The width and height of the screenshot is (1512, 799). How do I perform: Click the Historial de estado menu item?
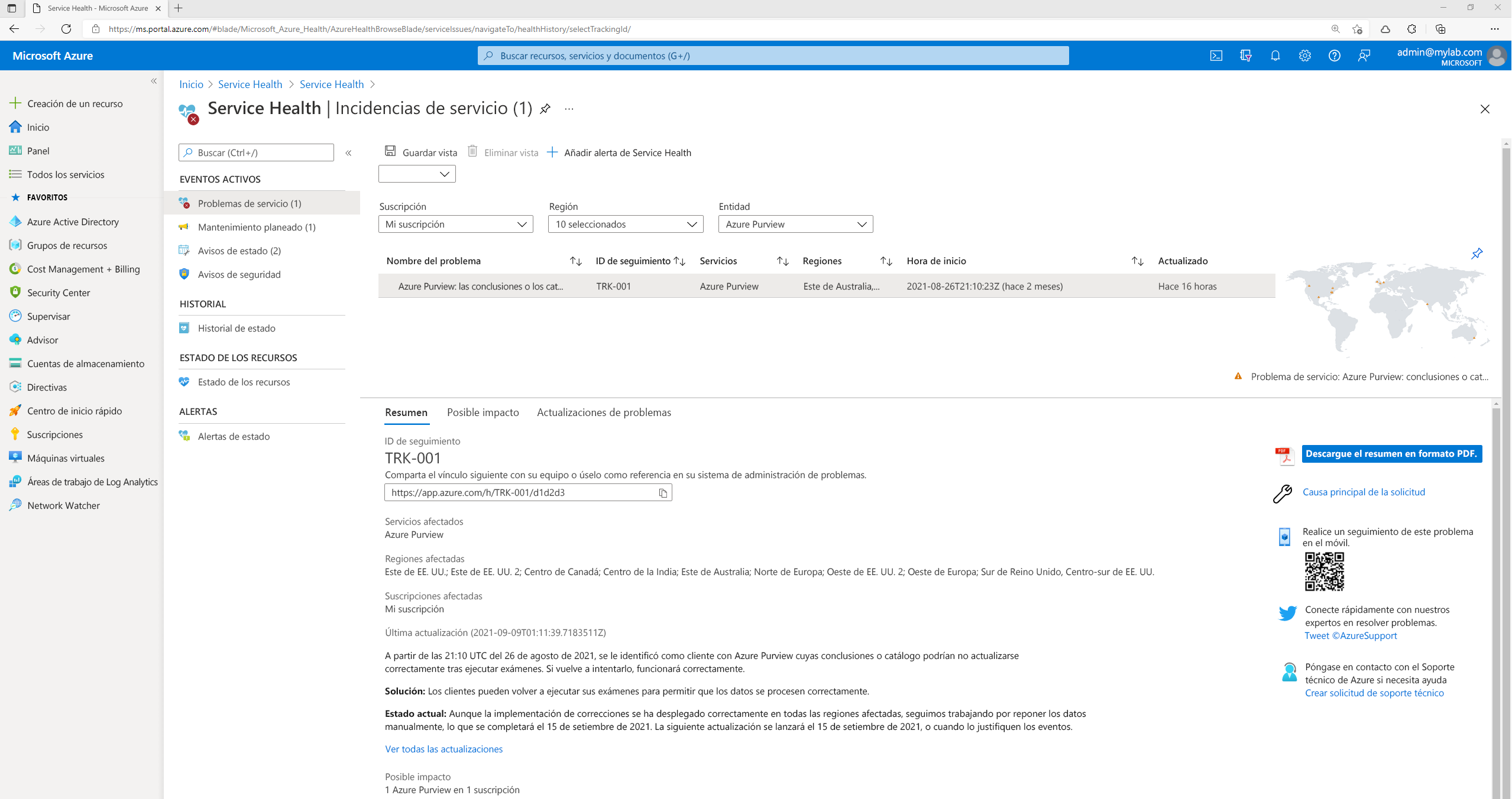pos(237,328)
